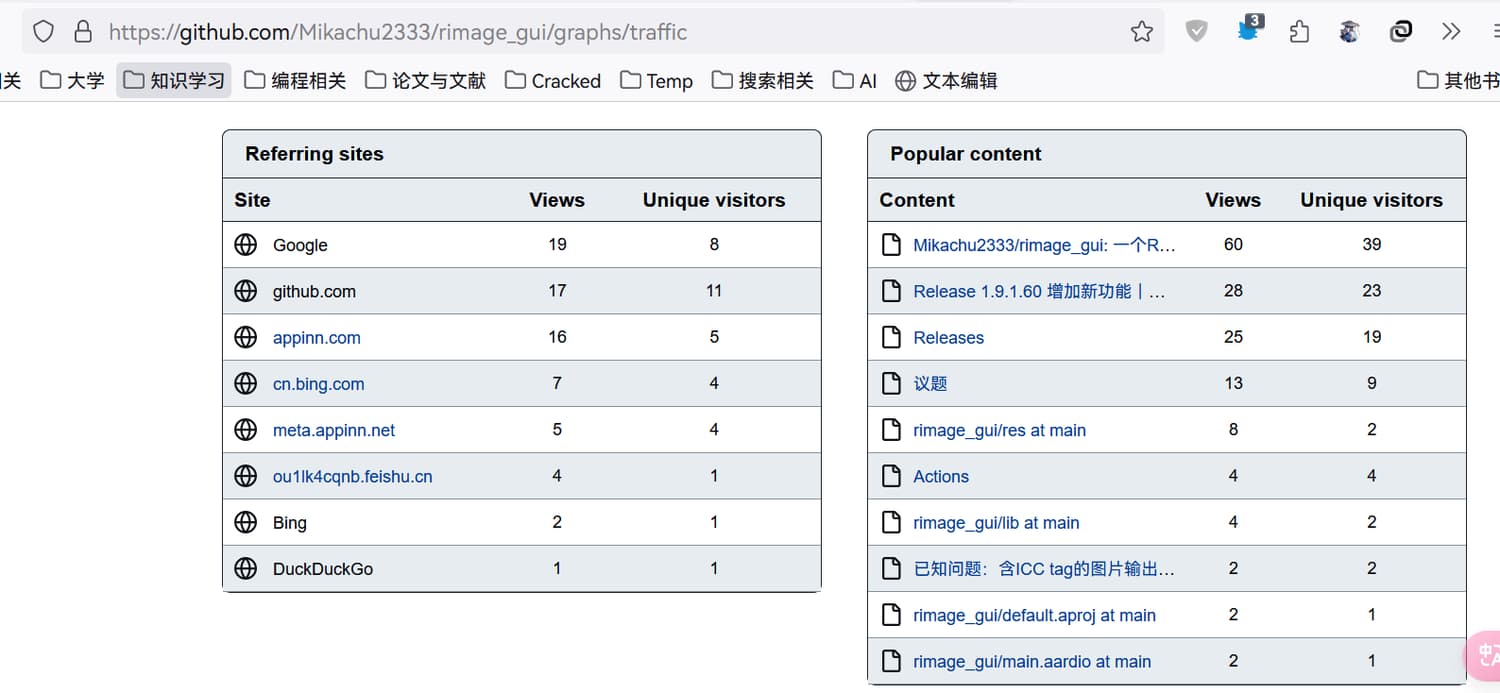Open the meta.appinn.net referrer link
The width and height of the screenshot is (1500, 693).
click(333, 430)
